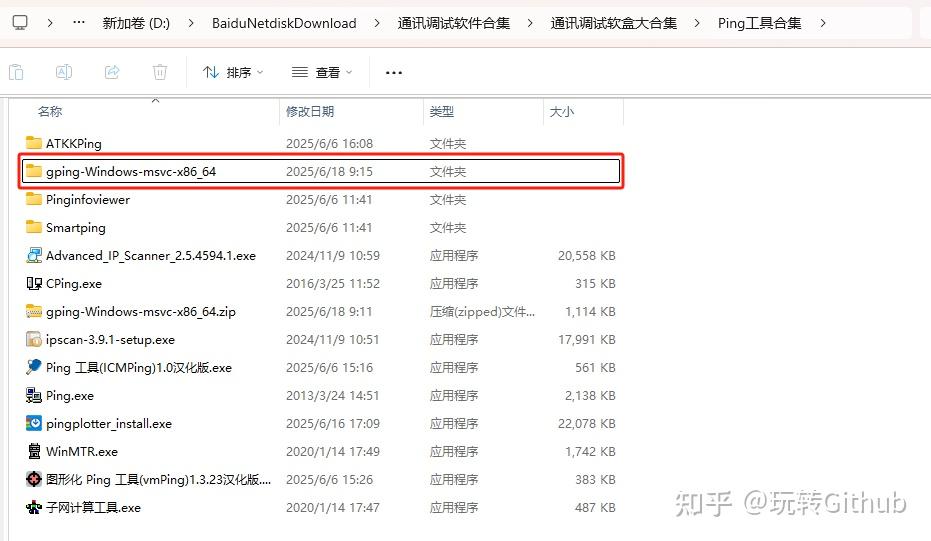The image size is (931, 541).
Task: Sort by 名称 column header
Action: coord(50,111)
